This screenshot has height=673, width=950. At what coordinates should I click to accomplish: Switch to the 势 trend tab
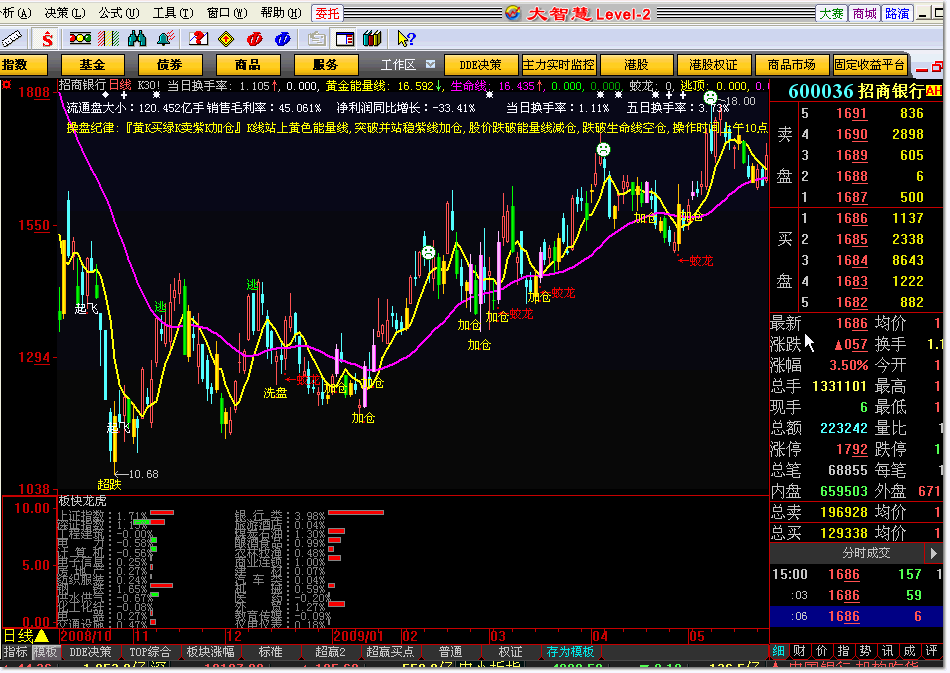click(x=865, y=651)
